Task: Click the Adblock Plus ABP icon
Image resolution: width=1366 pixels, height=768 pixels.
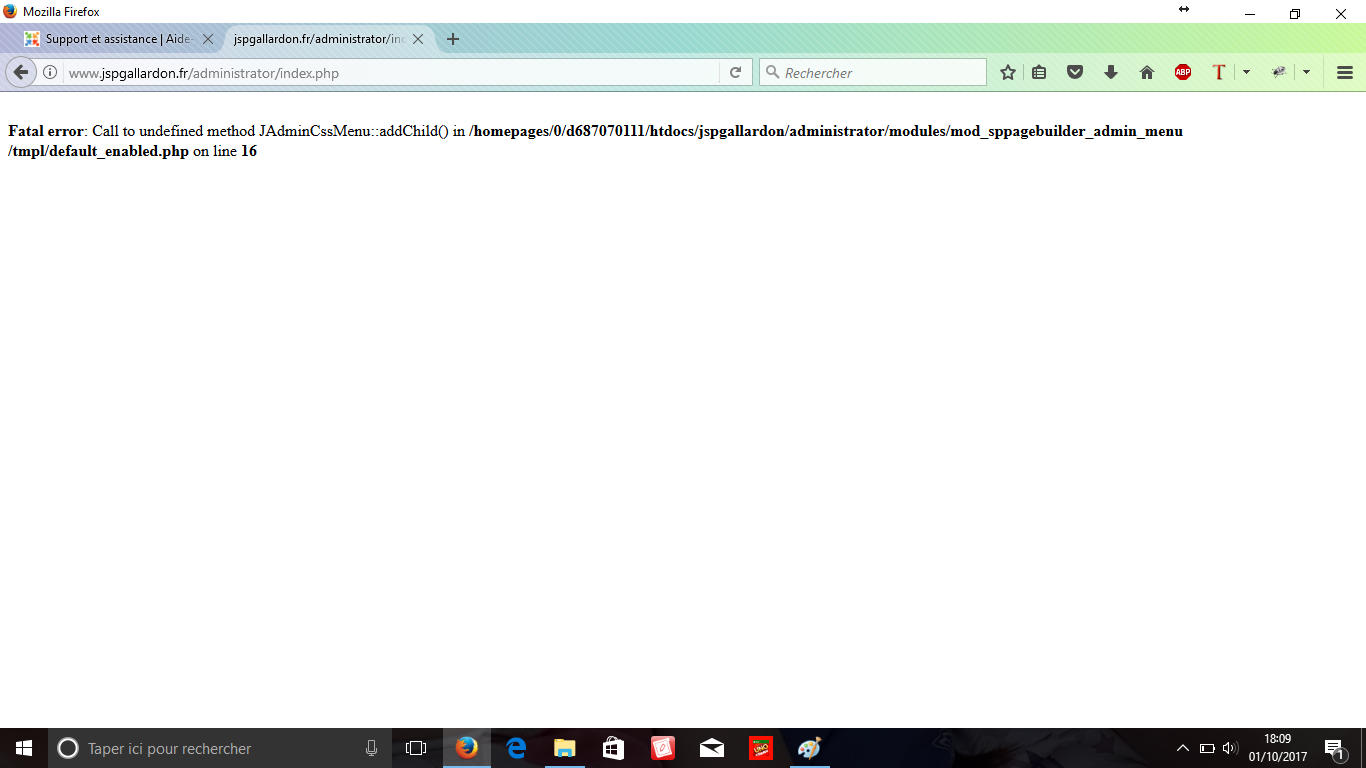Action: (1183, 72)
